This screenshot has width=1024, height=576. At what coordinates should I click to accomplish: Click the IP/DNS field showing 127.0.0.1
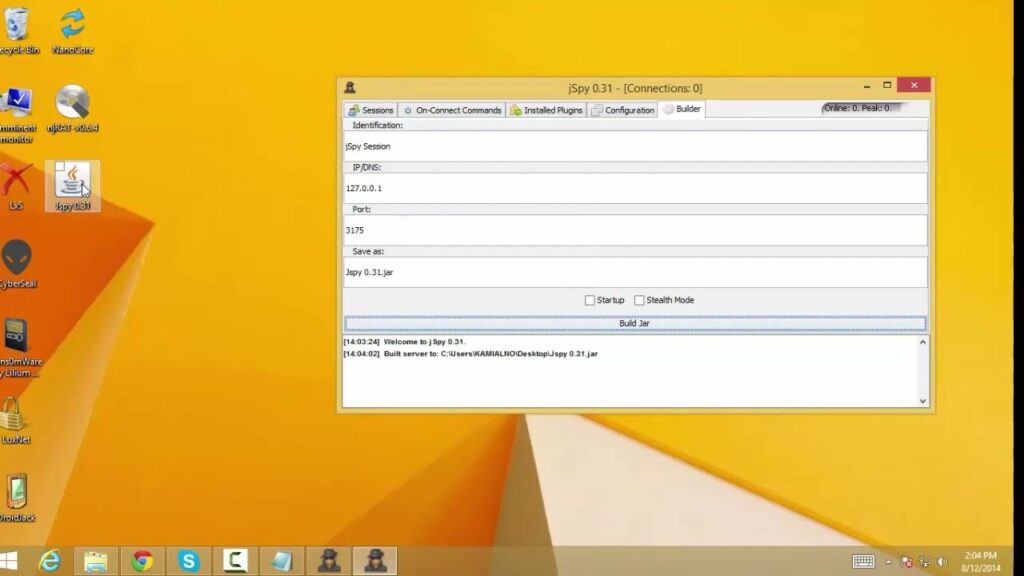tap(635, 188)
